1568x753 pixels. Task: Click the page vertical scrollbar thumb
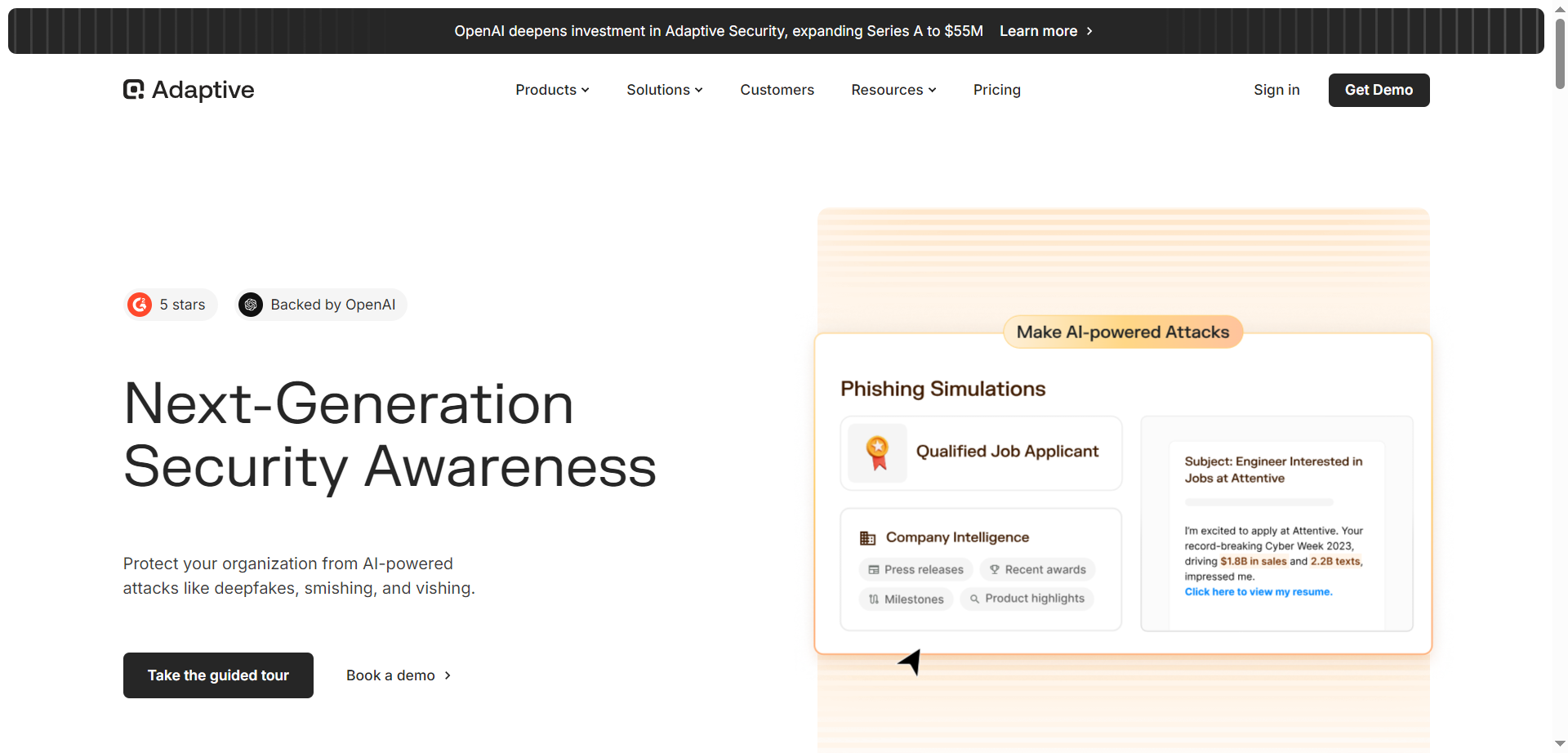[1560, 53]
